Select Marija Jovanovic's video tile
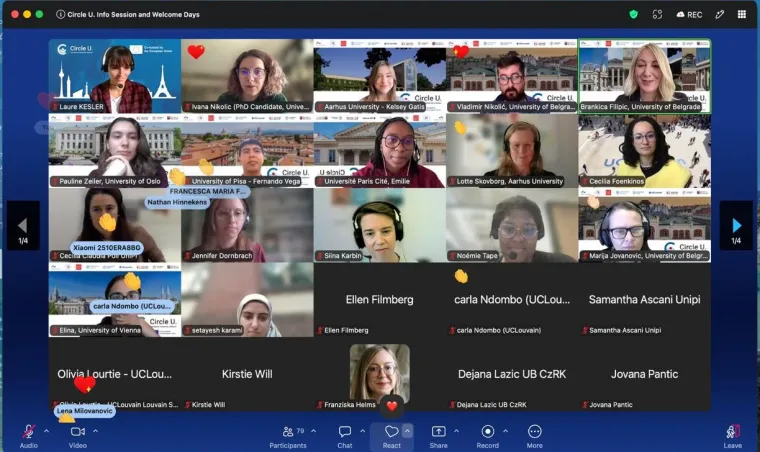Viewport: 760px width, 452px height. pos(644,225)
